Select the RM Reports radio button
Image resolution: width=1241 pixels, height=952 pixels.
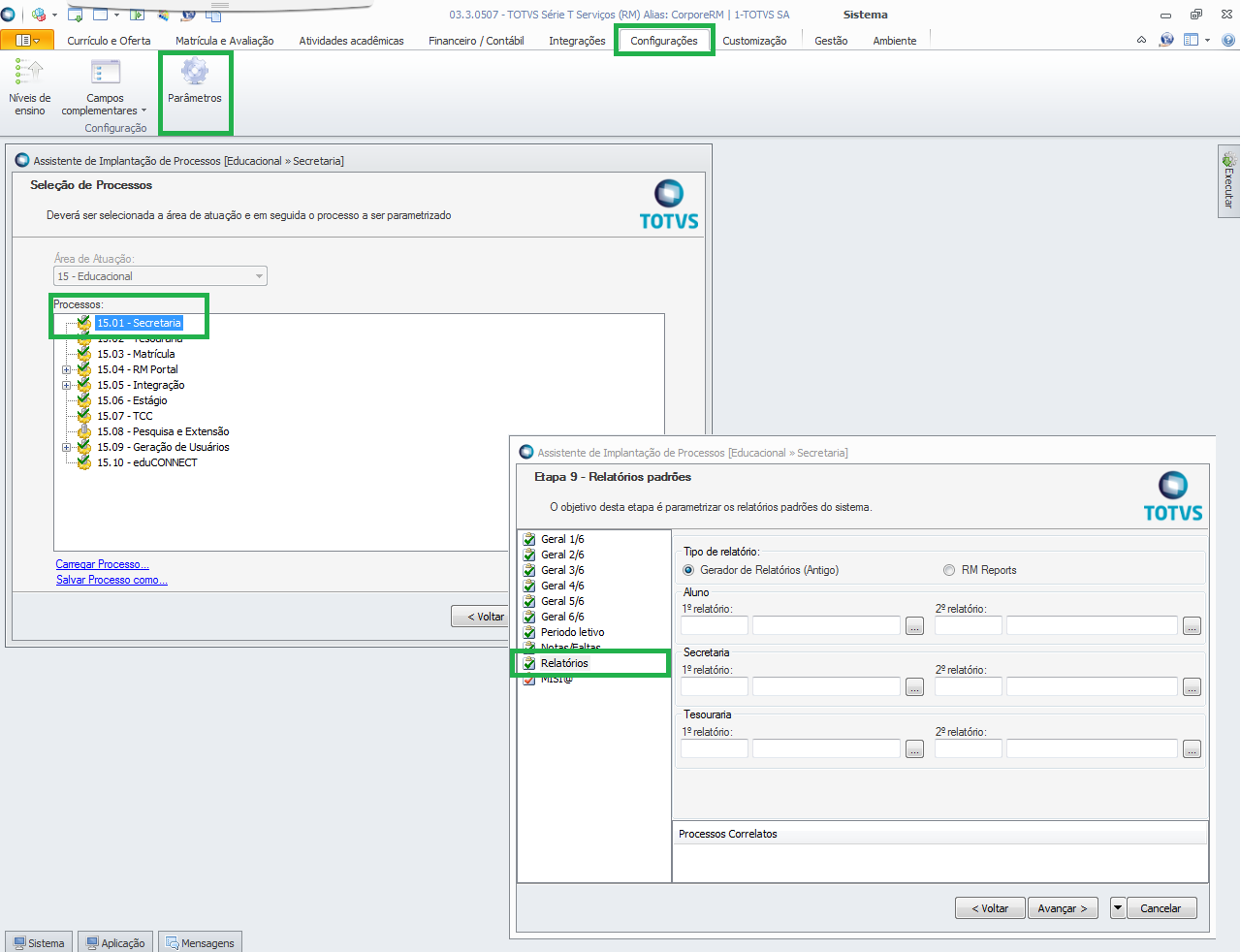coord(949,570)
